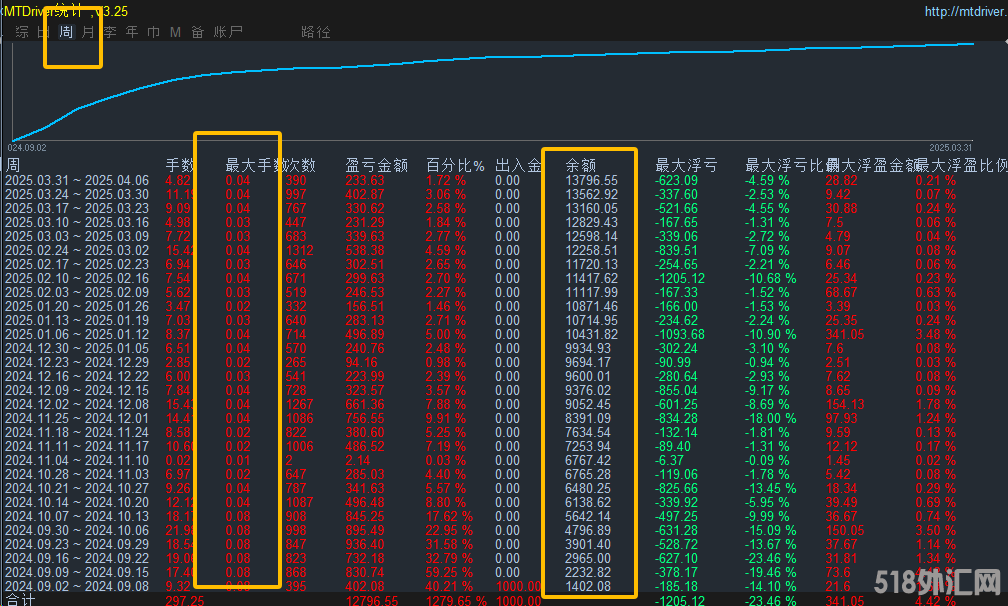Click balance value 12258.51
The image size is (1008, 606).
pyautogui.click(x=591, y=250)
